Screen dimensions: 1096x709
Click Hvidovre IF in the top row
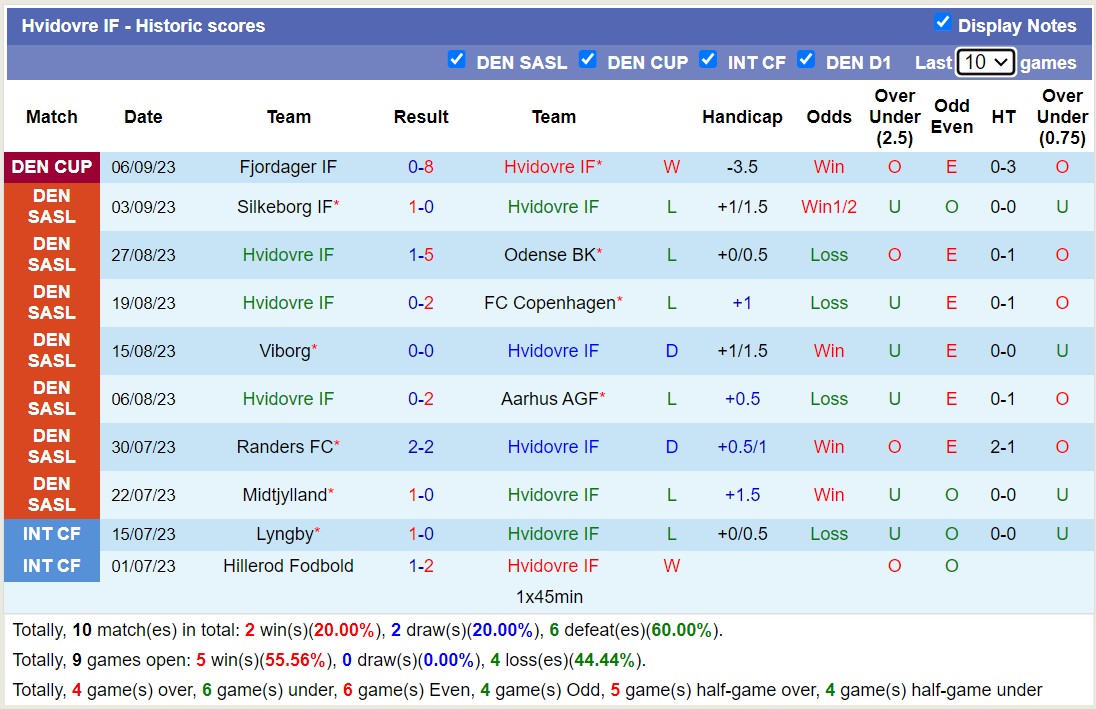tap(553, 167)
